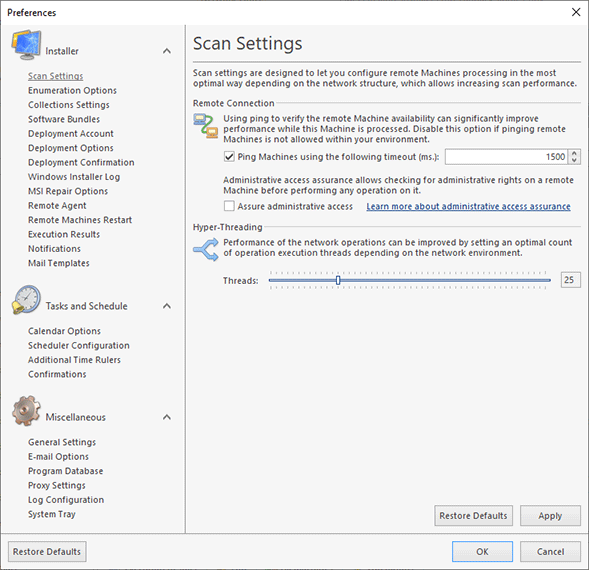Image resolution: width=589 pixels, height=570 pixels.
Task: Collapse the Installer section chevron
Action: click(x=167, y=51)
